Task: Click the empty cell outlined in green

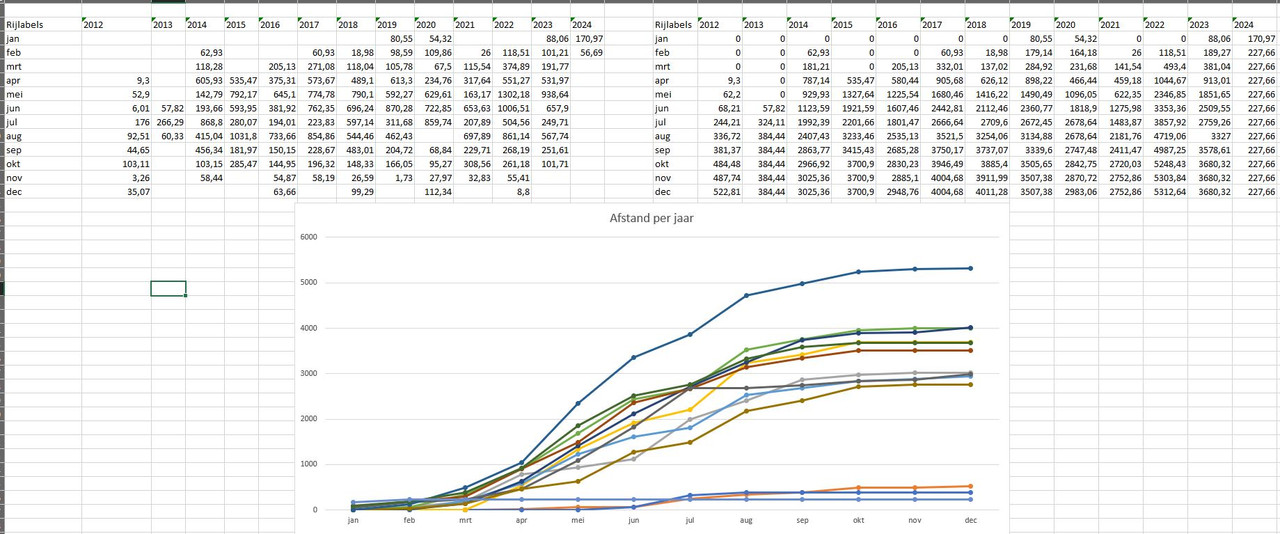Action: point(168,288)
